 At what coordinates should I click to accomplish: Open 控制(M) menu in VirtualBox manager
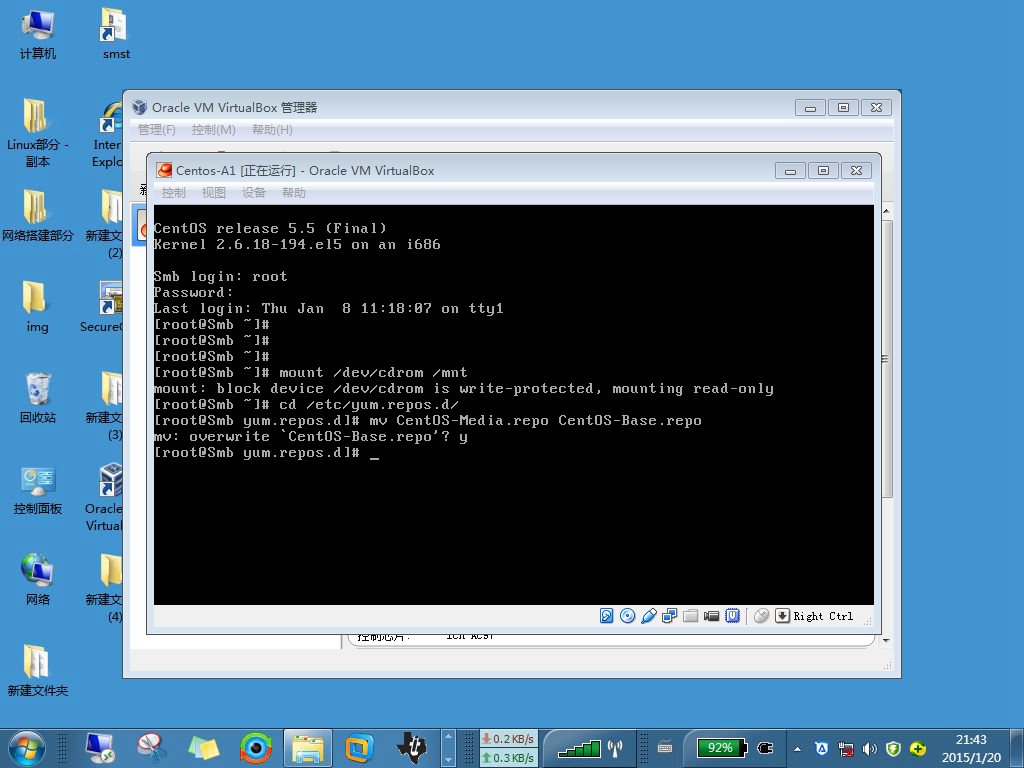(214, 130)
